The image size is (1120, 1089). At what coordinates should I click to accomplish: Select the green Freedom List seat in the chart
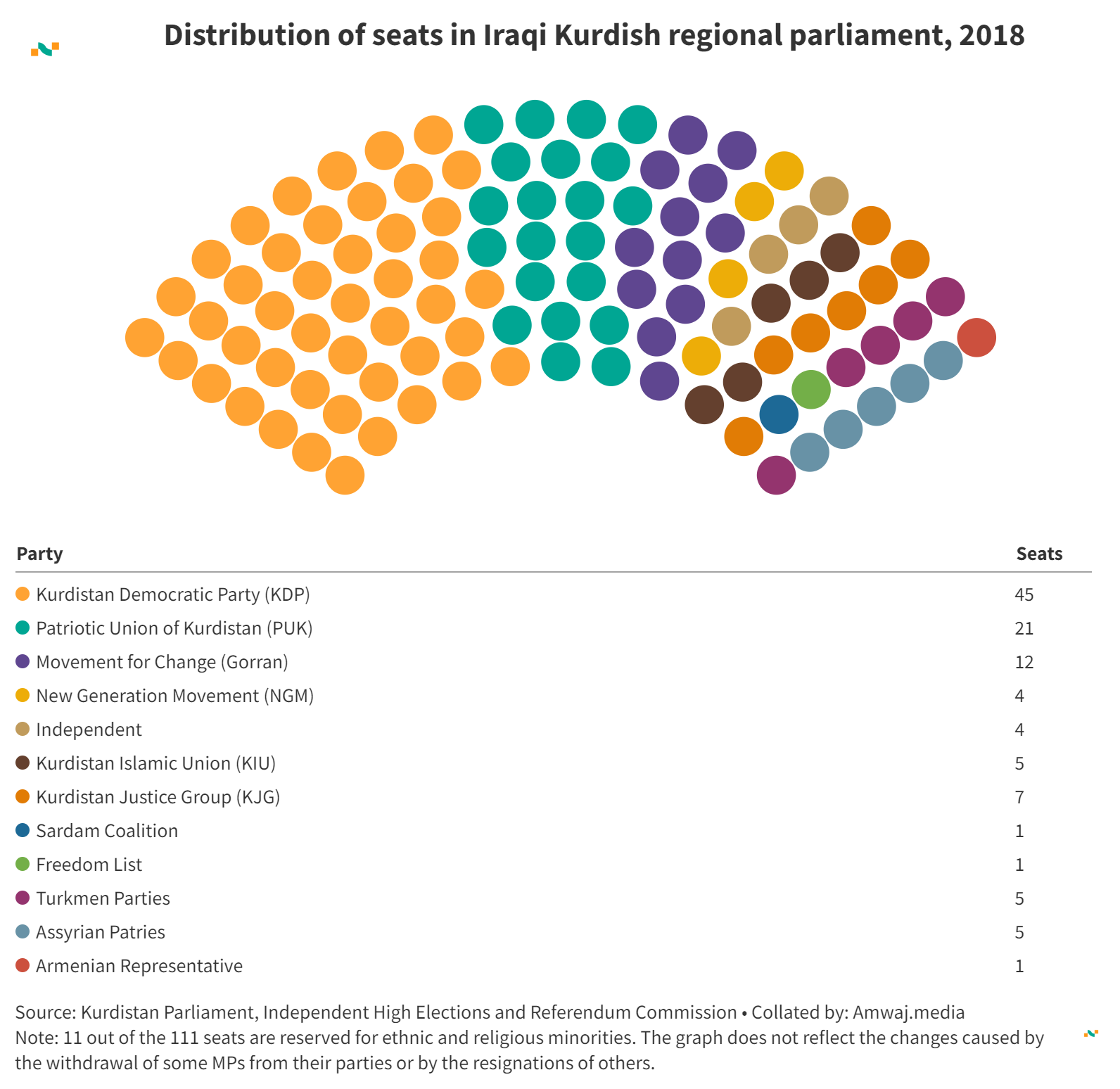point(811,390)
